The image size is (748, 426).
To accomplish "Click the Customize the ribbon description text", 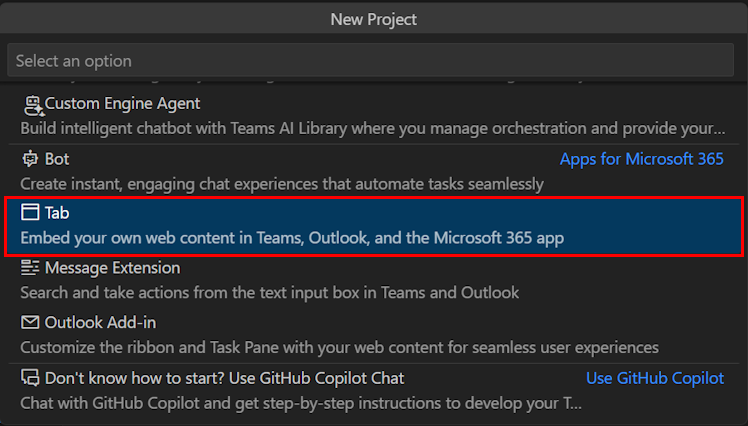I will tap(339, 348).
